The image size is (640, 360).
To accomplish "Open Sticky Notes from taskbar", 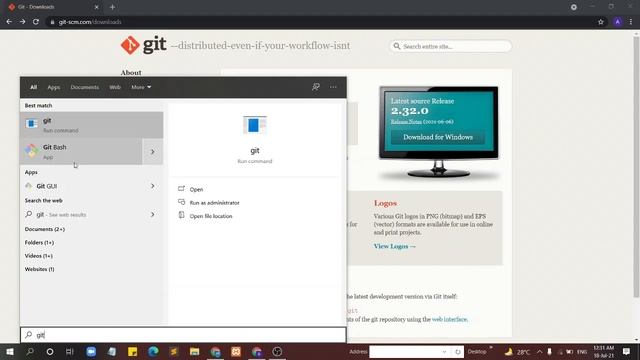I will pos(132,352).
